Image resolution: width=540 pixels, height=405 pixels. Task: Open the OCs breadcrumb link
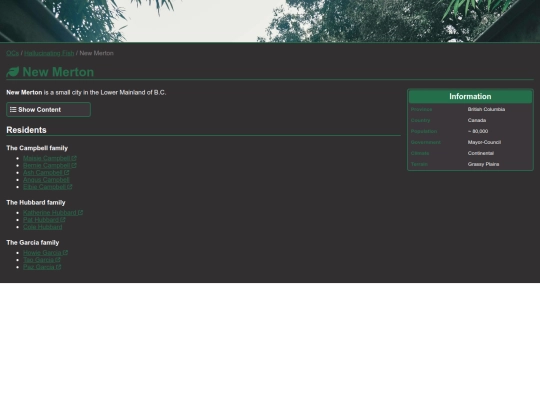(x=12, y=53)
